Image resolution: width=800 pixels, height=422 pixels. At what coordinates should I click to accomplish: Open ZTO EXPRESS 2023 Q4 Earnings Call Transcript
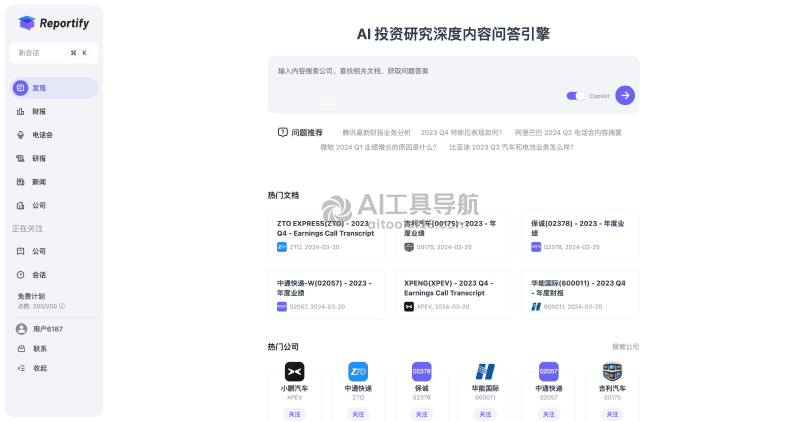point(326,235)
